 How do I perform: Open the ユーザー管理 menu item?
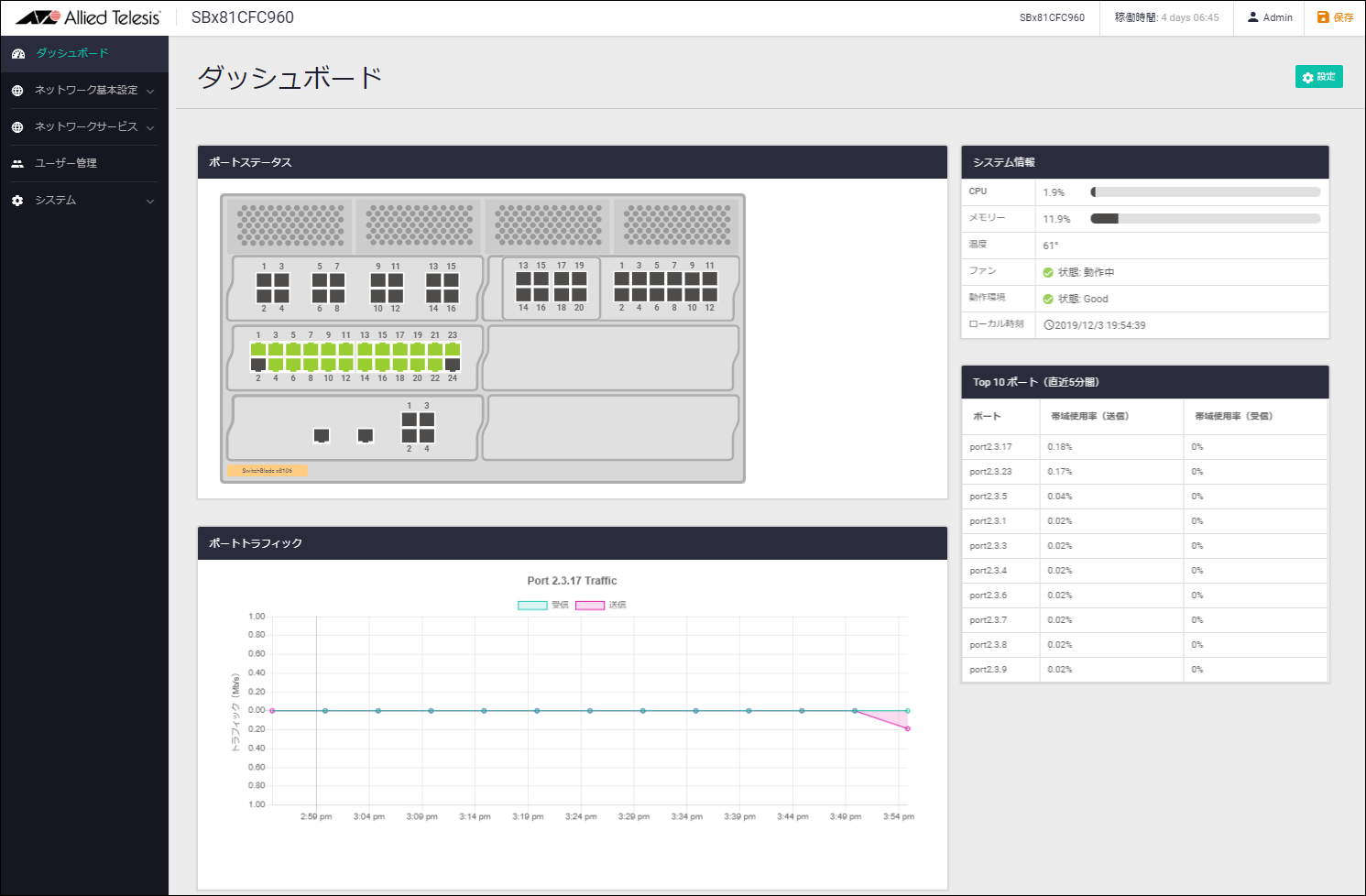(66, 163)
